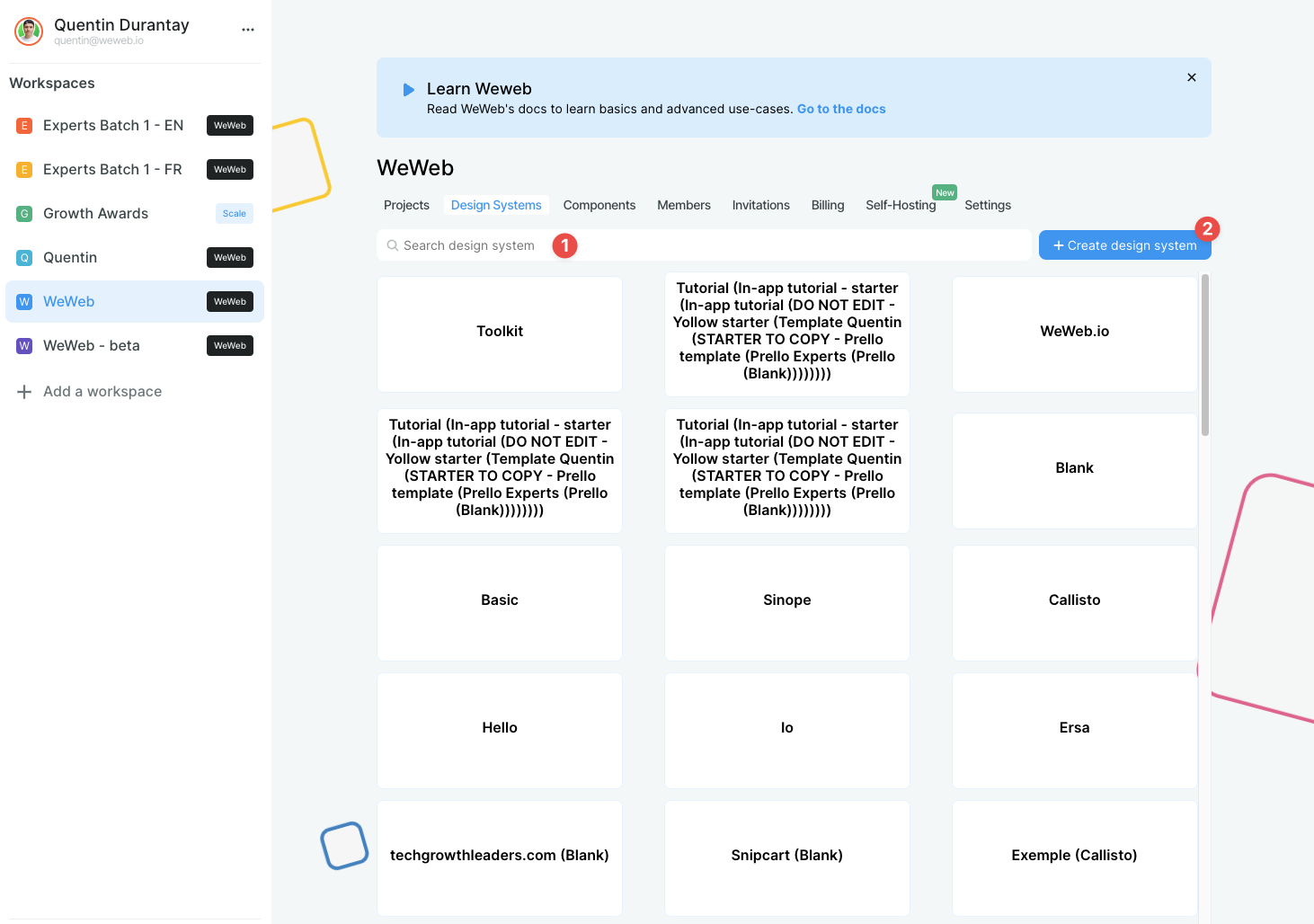This screenshot has height=924, width=1314.
Task: Click the search magnifier icon
Action: point(393,245)
